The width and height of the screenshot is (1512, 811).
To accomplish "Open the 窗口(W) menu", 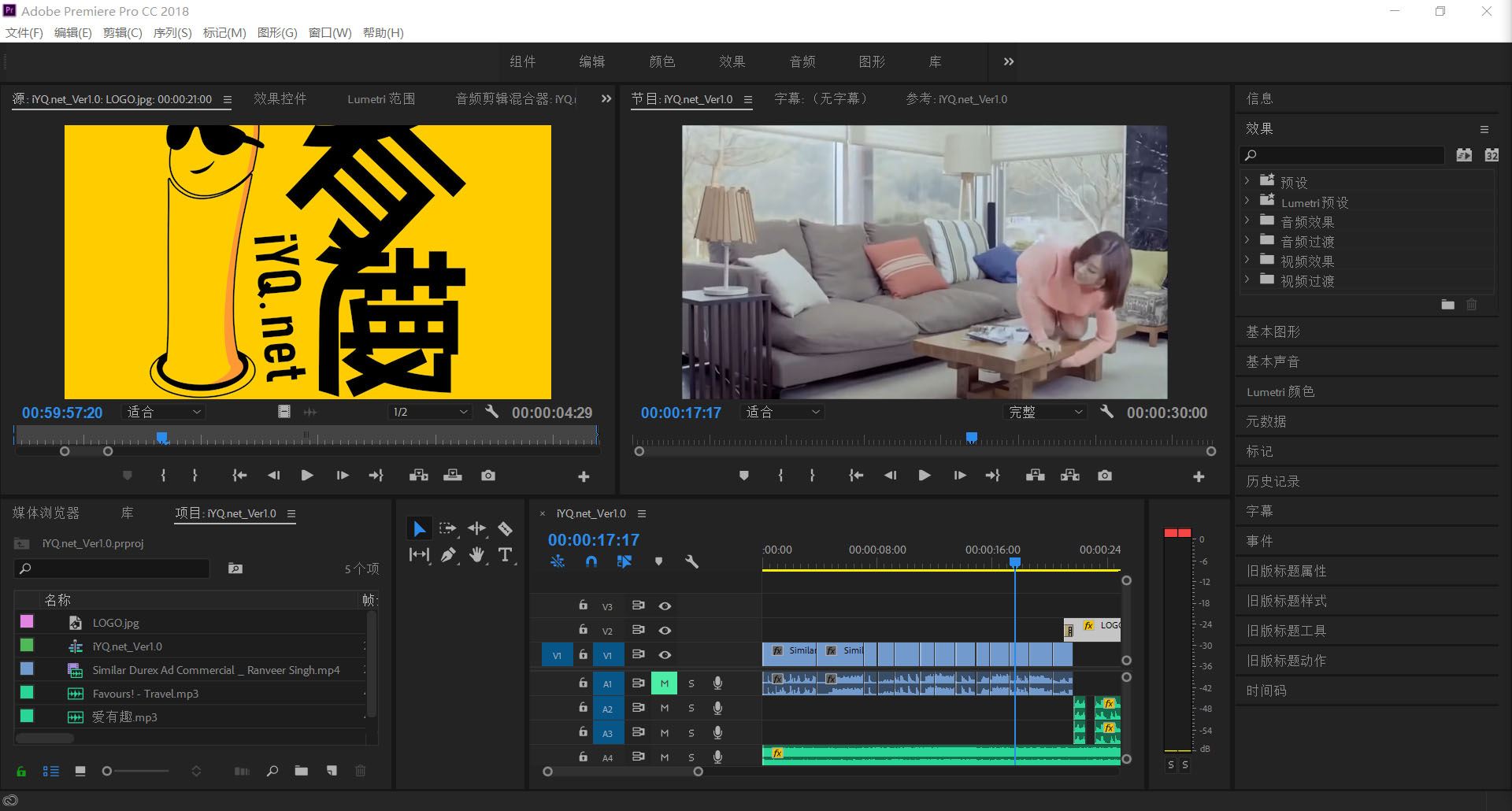I will coord(330,32).
